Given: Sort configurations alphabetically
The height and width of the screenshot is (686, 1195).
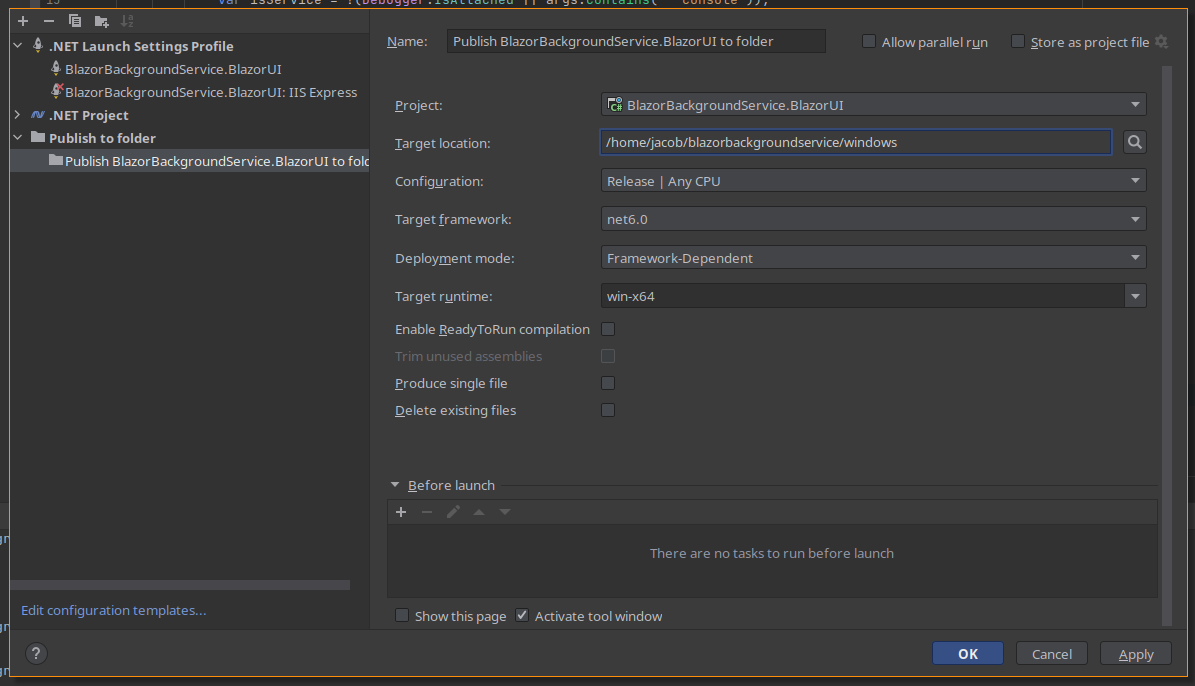Looking at the screenshot, I should 127,21.
